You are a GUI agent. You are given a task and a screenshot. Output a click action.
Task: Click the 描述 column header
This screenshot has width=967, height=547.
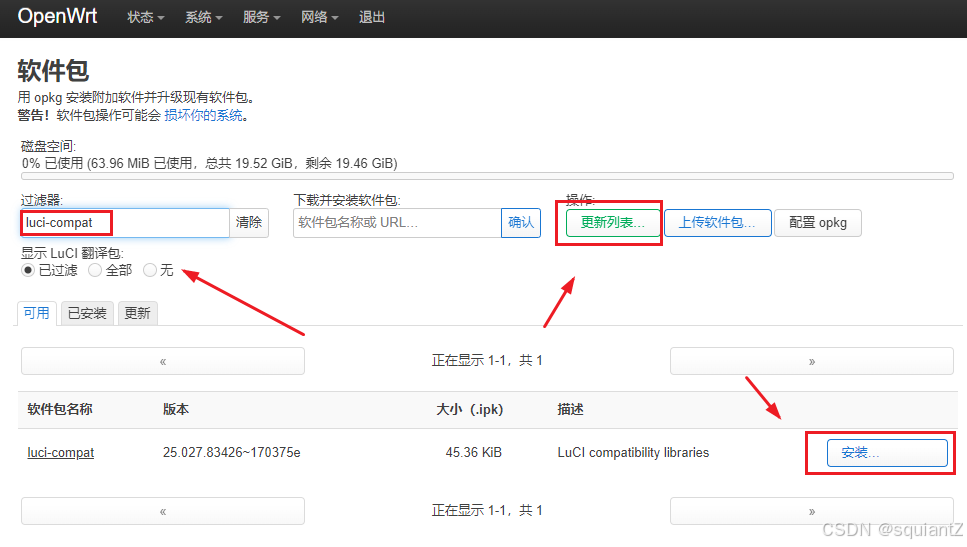[x=570, y=409]
